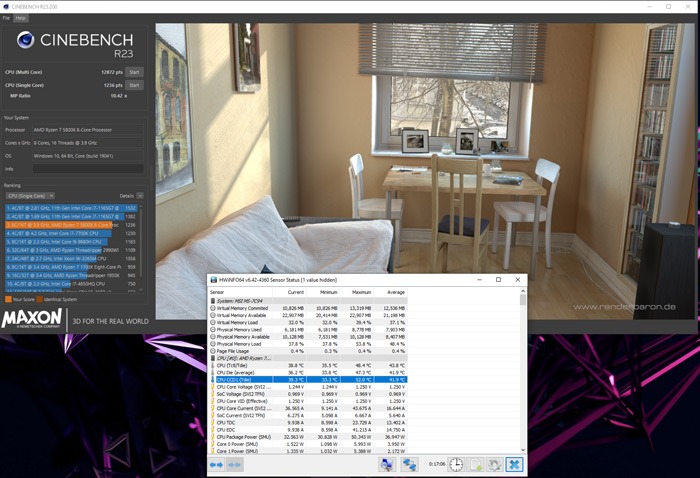Viewport: 700px width, 478px height.
Task: Select ranking entry 9 Threadripper 1950X
Action: [71, 275]
